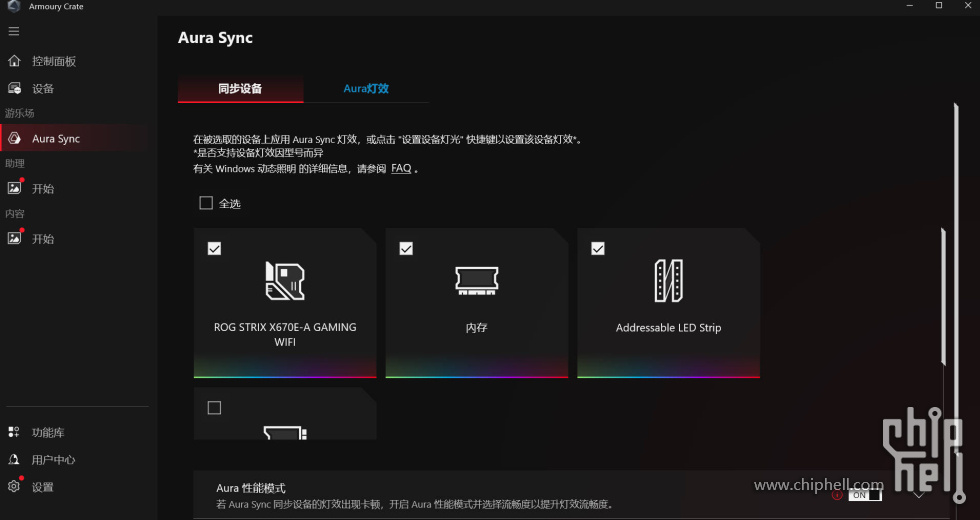Click the cut-off fourth device icon
Viewport: 980px width, 520px height.
[x=285, y=432]
